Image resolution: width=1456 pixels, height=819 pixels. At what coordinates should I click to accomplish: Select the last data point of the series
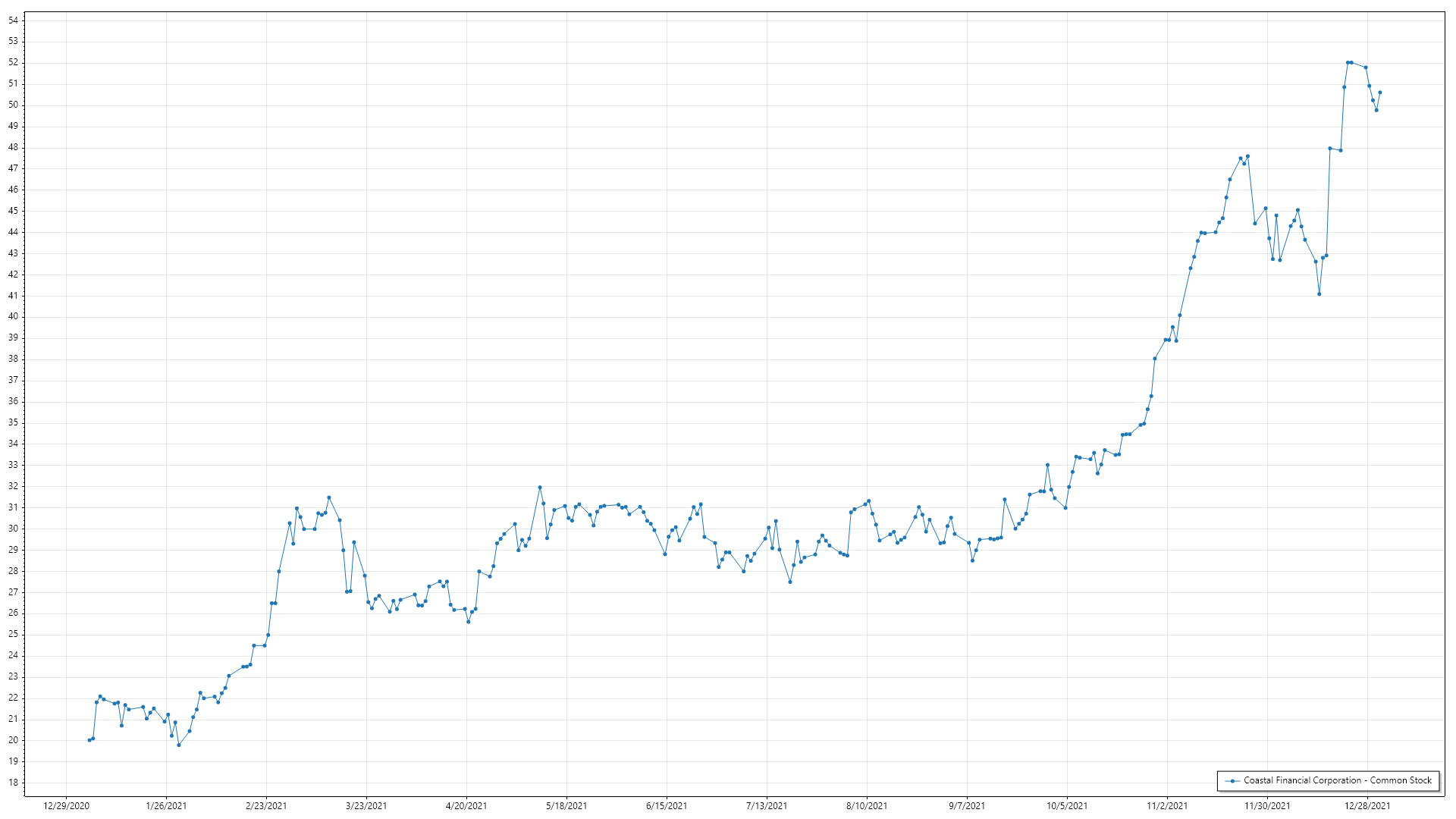(1380, 93)
